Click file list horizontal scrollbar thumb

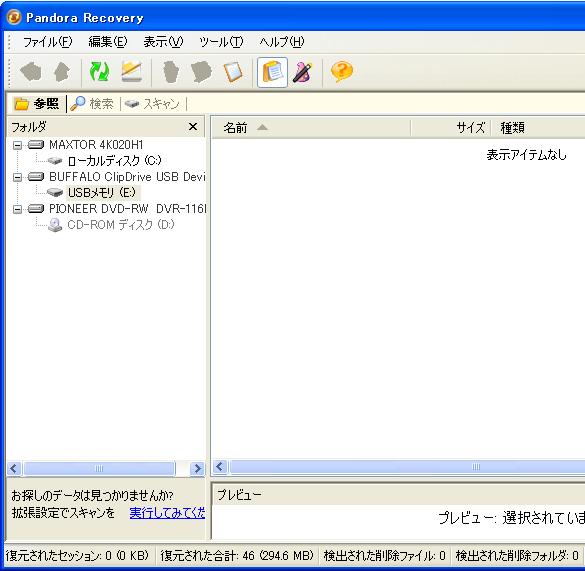(x=407, y=467)
